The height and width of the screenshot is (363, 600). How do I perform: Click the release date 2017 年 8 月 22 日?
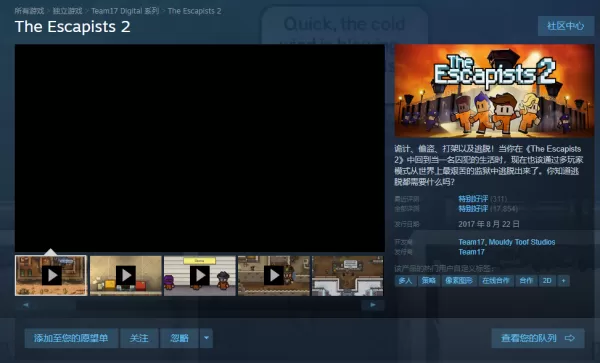[x=489, y=224]
